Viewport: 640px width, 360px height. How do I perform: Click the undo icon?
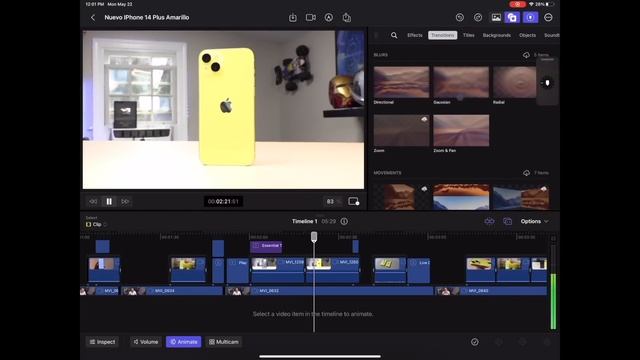pos(460,18)
